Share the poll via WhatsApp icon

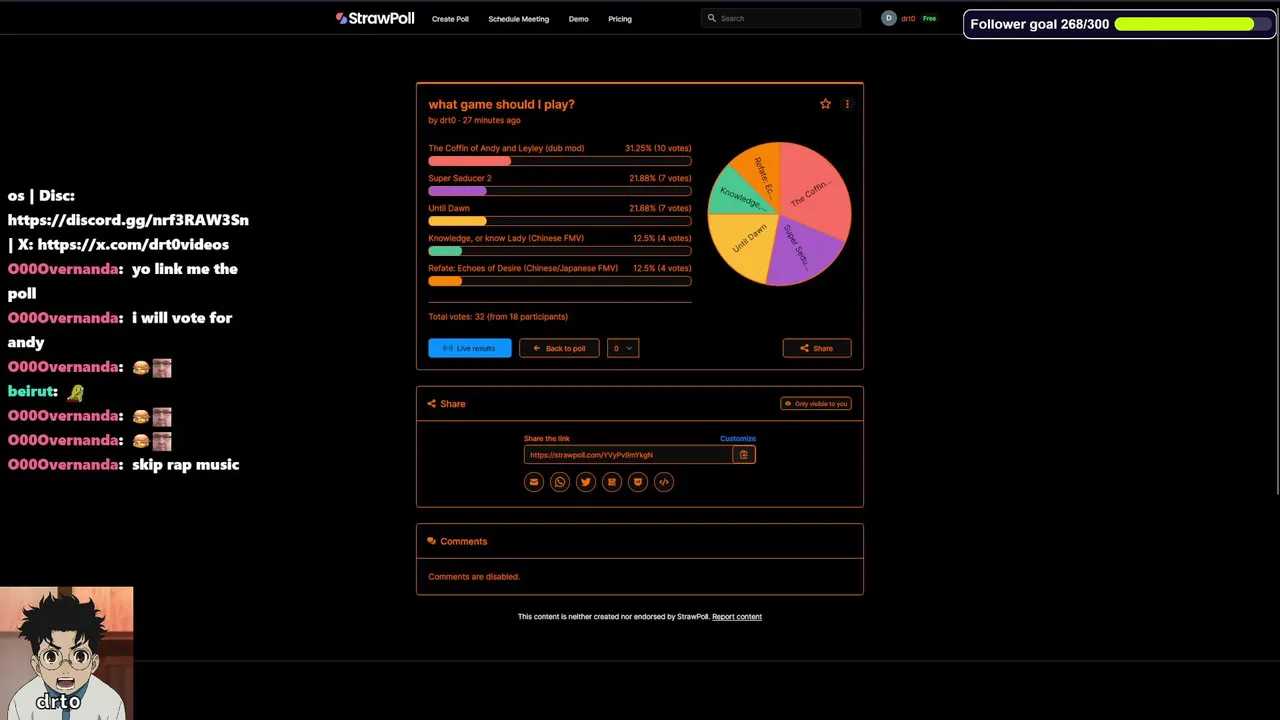pos(560,482)
